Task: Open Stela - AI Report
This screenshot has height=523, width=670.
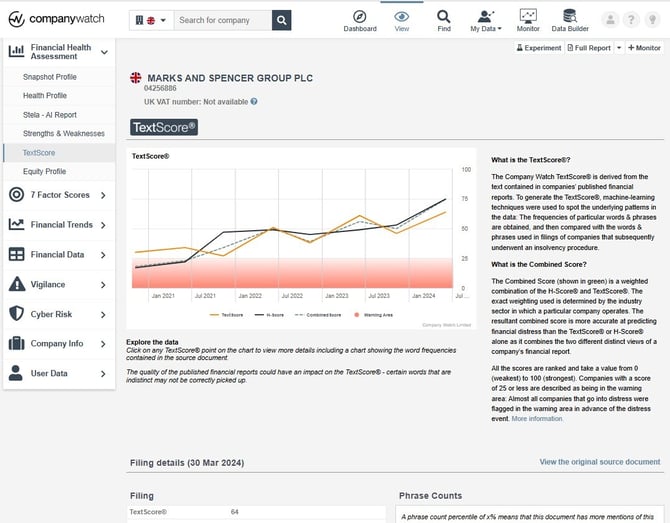Action: tap(50, 115)
